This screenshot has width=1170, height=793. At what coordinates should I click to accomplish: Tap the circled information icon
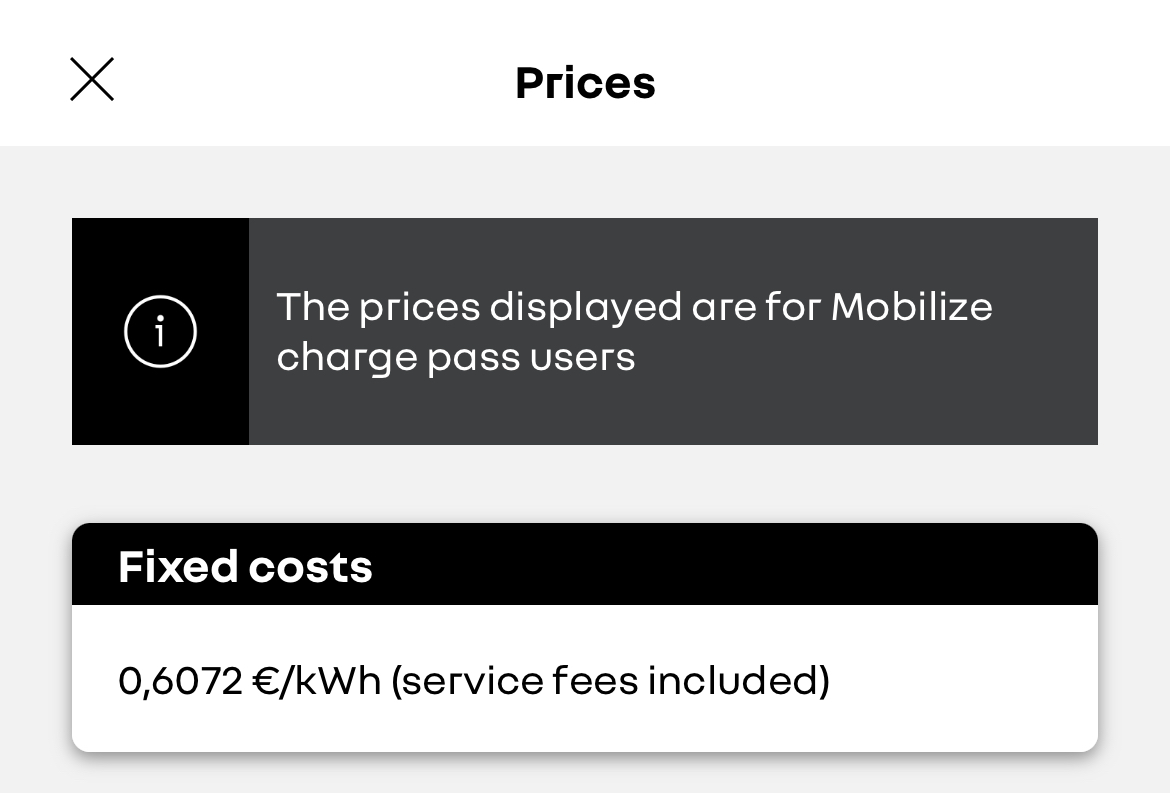point(160,331)
